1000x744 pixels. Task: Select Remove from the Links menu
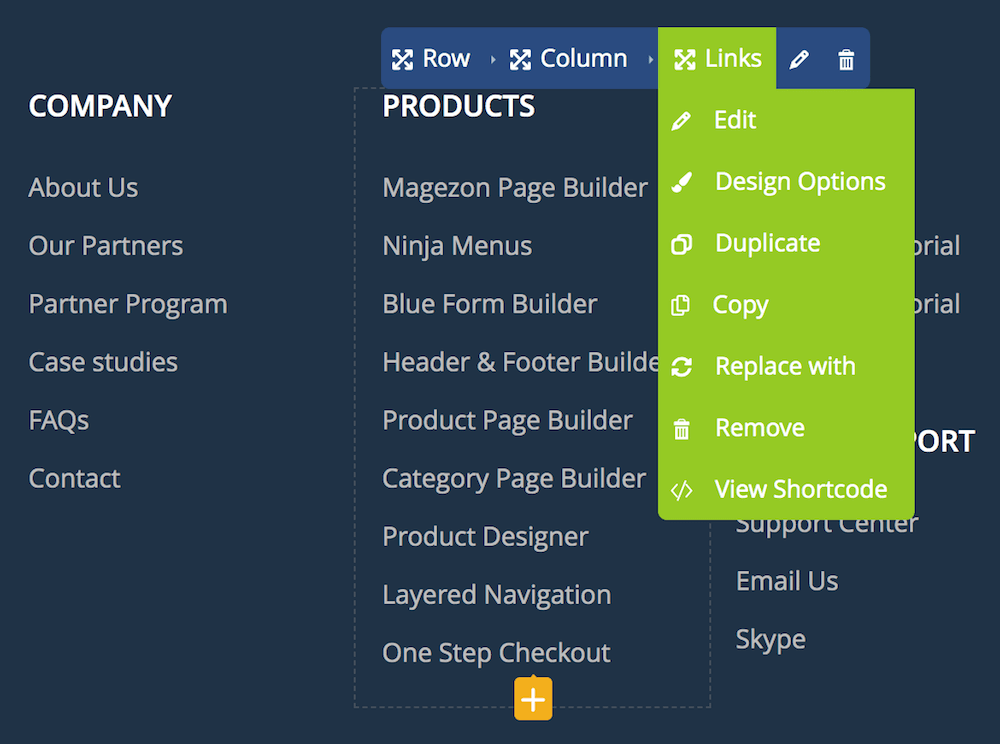tap(759, 428)
